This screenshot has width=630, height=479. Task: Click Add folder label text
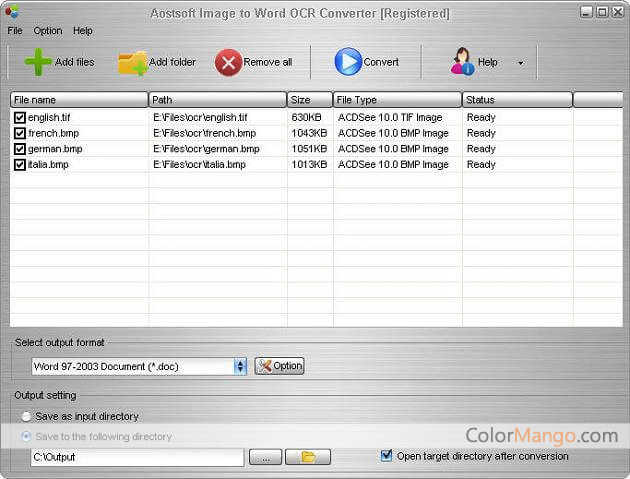[x=172, y=62]
